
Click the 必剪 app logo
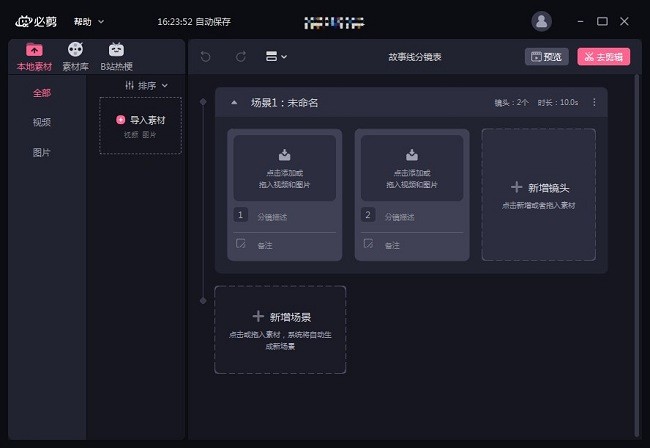pos(36,20)
